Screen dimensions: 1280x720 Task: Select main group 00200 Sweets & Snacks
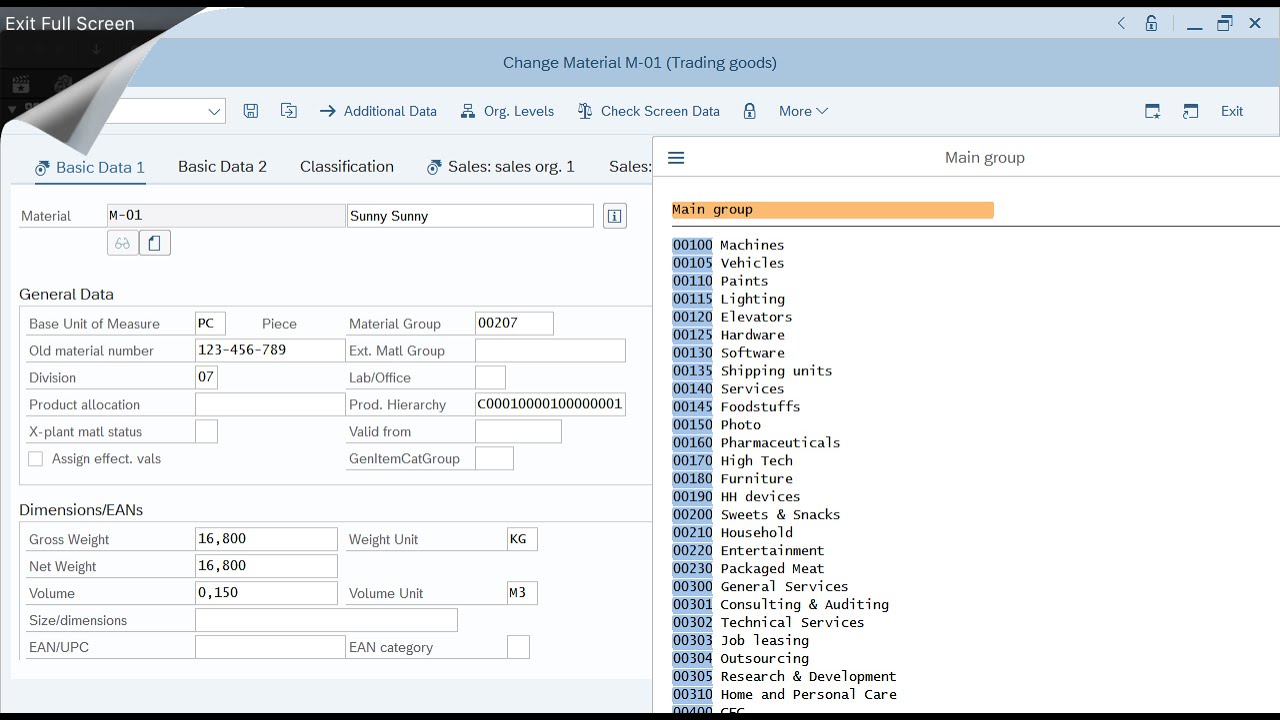(756, 515)
